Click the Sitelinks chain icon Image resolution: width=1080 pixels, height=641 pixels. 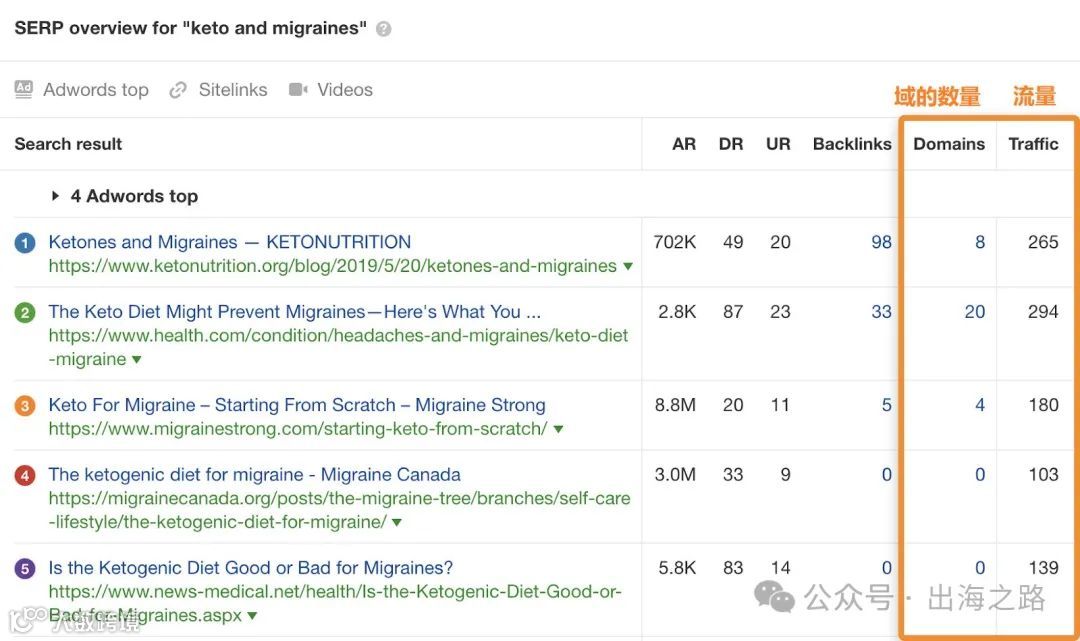[x=178, y=90]
